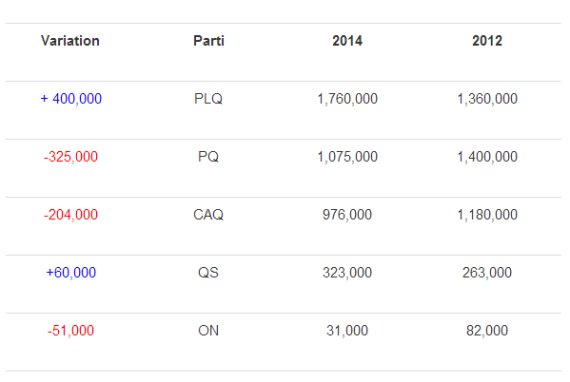Click the ON party cell
This screenshot has width=570, height=382.
208,330
